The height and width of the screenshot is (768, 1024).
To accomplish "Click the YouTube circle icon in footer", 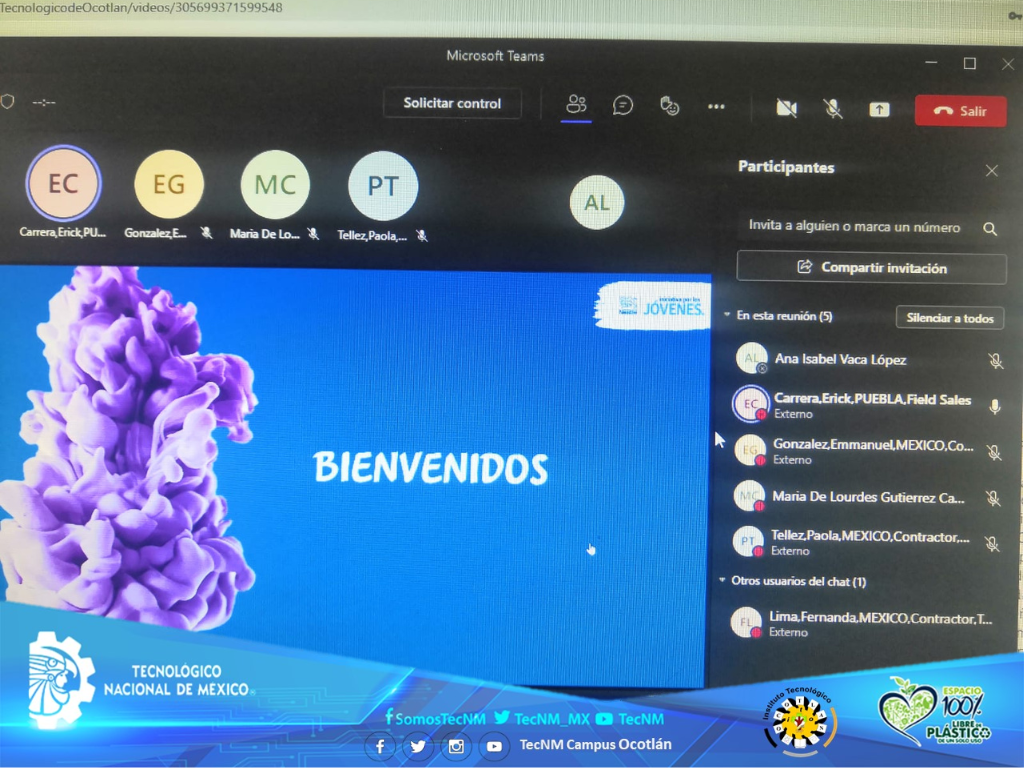I will pyautogui.click(x=494, y=746).
